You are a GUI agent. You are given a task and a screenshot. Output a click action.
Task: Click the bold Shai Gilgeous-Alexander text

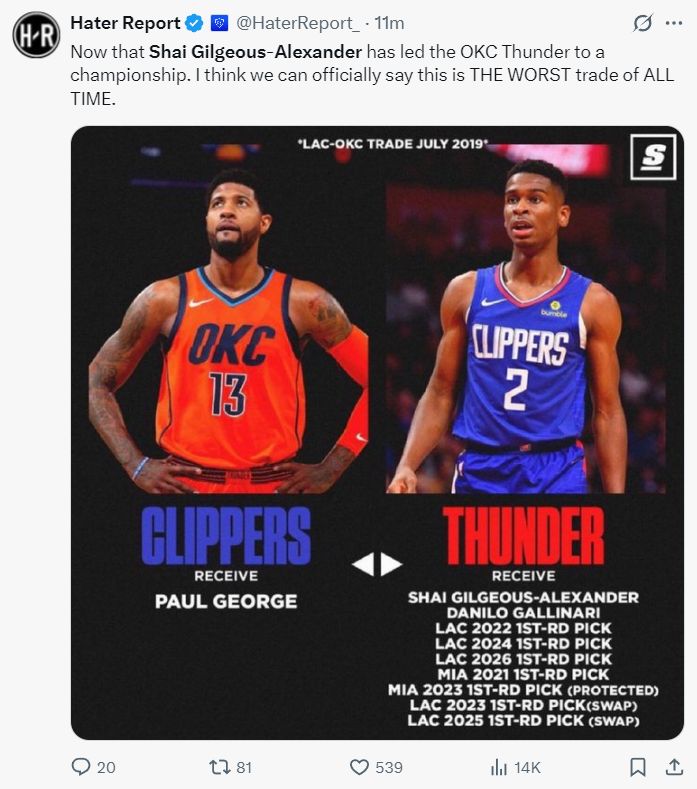[255, 52]
